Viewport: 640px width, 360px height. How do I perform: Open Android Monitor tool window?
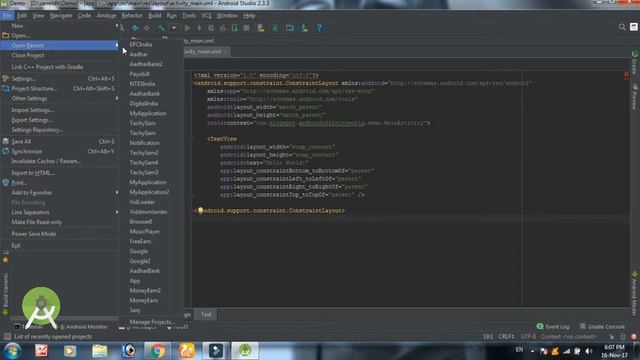coord(84,327)
